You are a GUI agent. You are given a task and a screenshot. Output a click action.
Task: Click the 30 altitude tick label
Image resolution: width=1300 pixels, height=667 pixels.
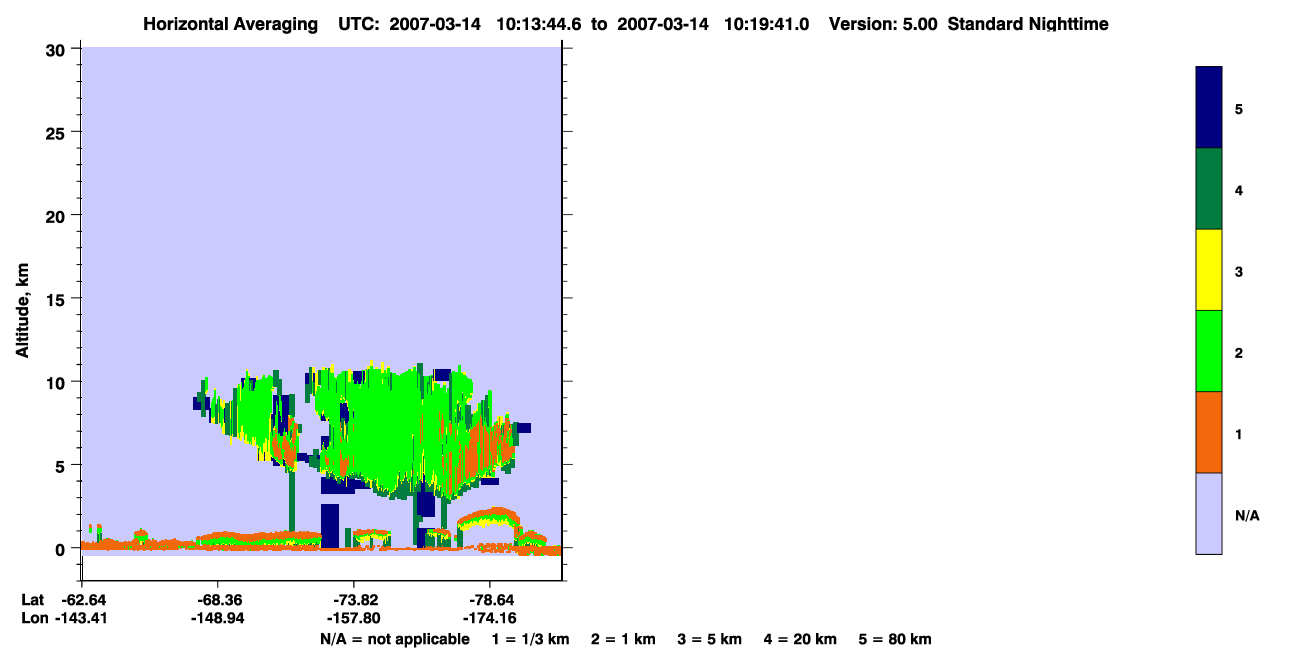click(x=57, y=49)
